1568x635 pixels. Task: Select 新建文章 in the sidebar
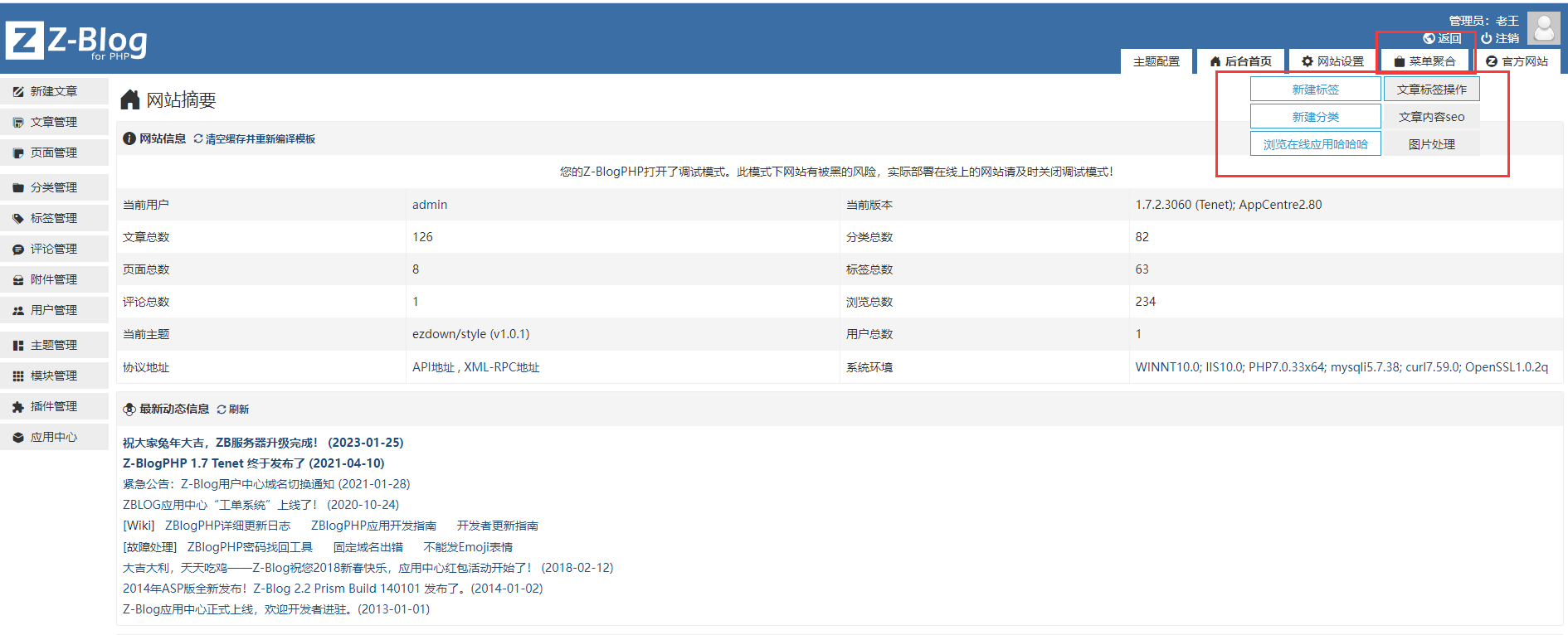[54, 91]
